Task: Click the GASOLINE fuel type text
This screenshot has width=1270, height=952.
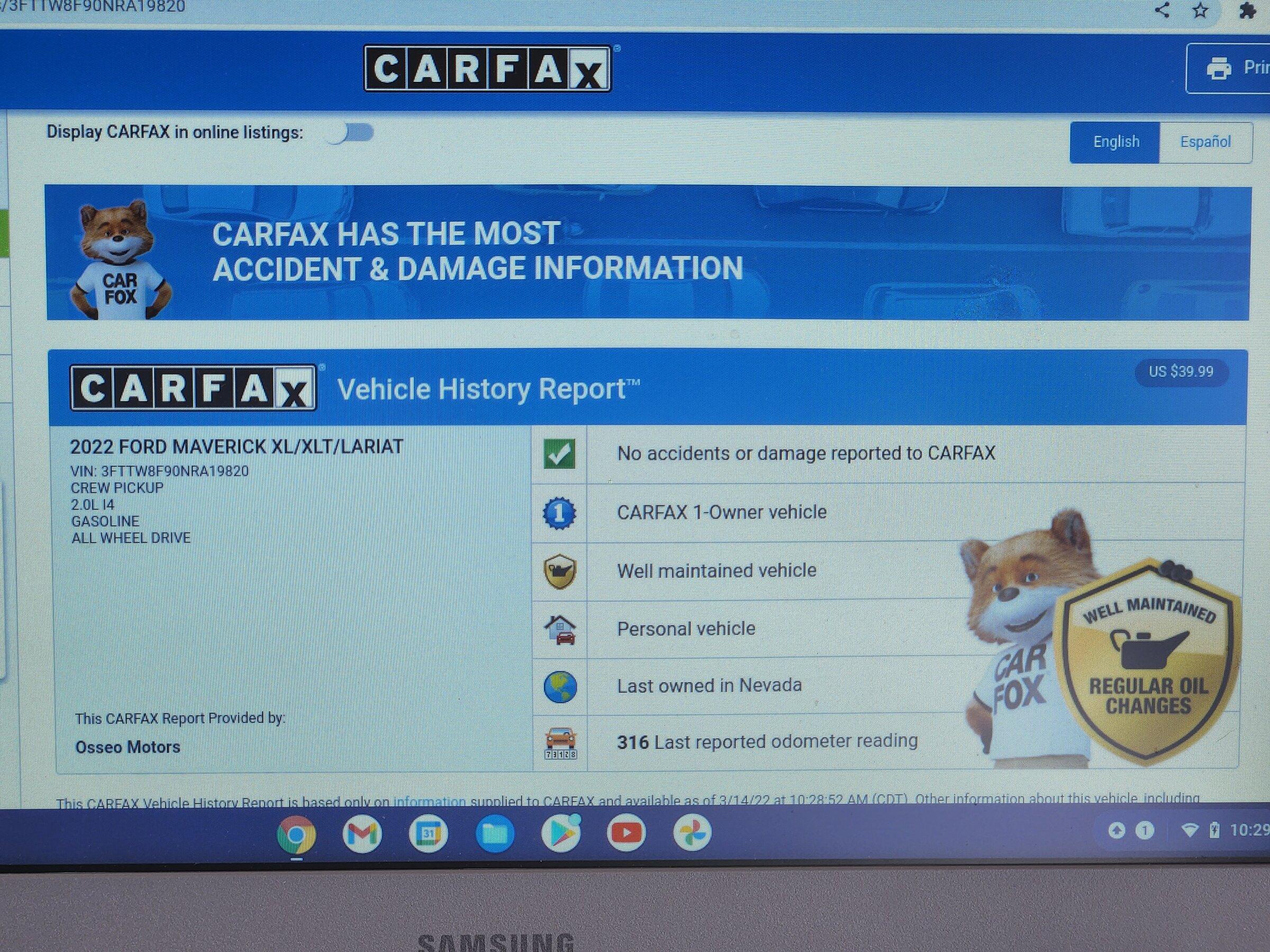Action: (x=105, y=521)
